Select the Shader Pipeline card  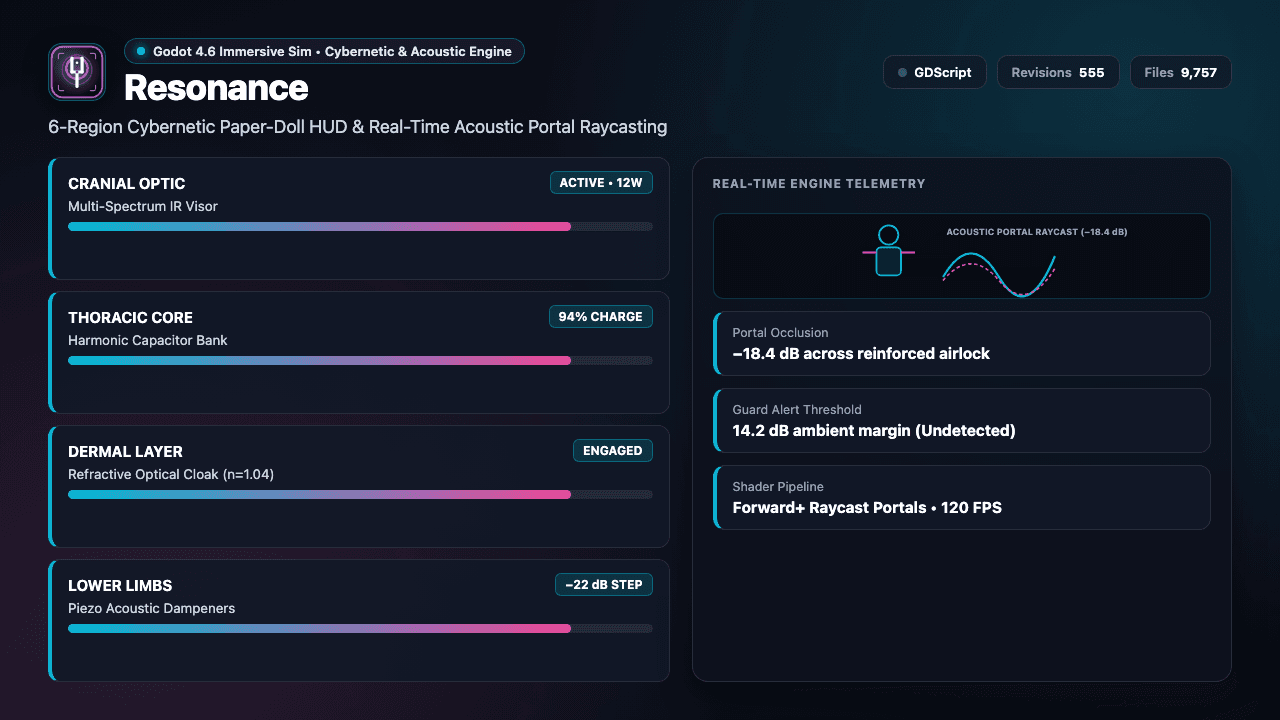[x=962, y=498]
